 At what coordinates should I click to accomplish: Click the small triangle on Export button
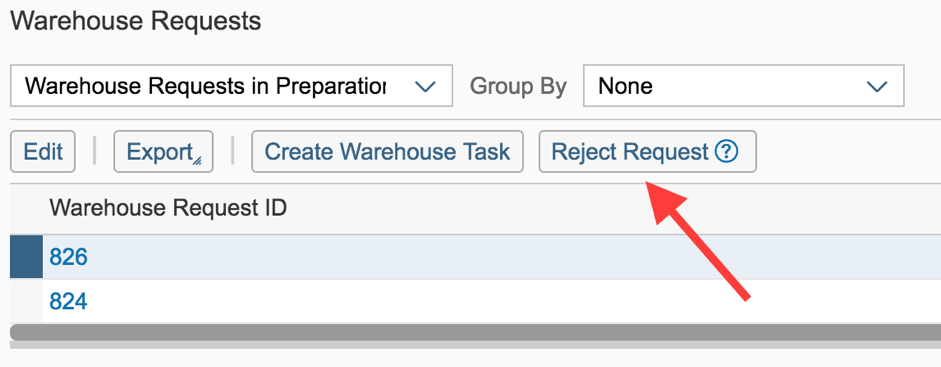pos(197,160)
